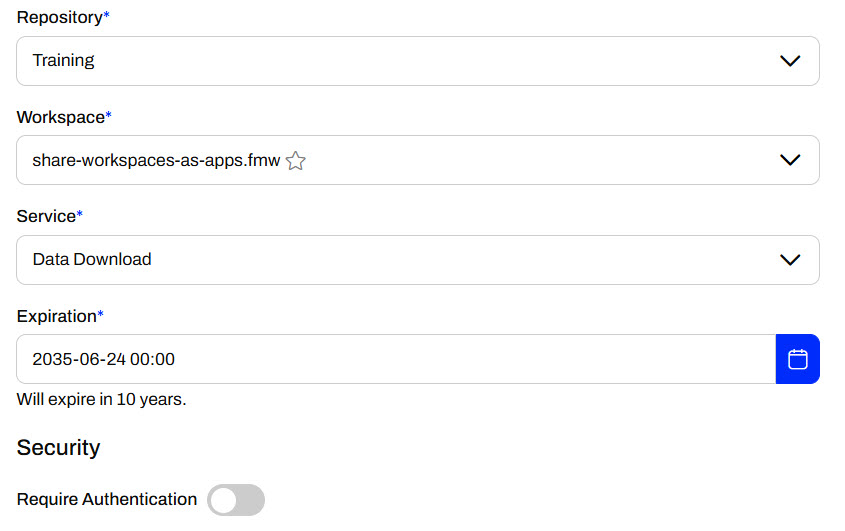Click the required asterisk beside Repository
This screenshot has width=845, height=531.
(107, 17)
